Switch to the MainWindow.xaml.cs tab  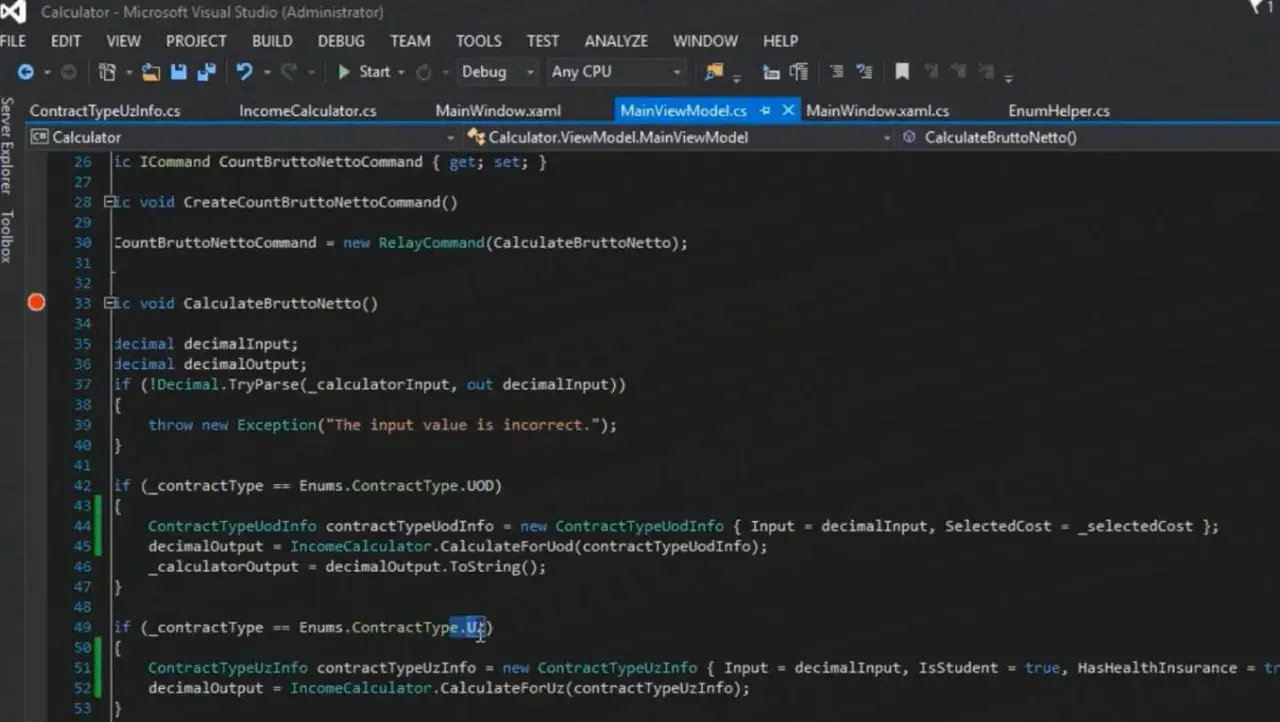(878, 111)
